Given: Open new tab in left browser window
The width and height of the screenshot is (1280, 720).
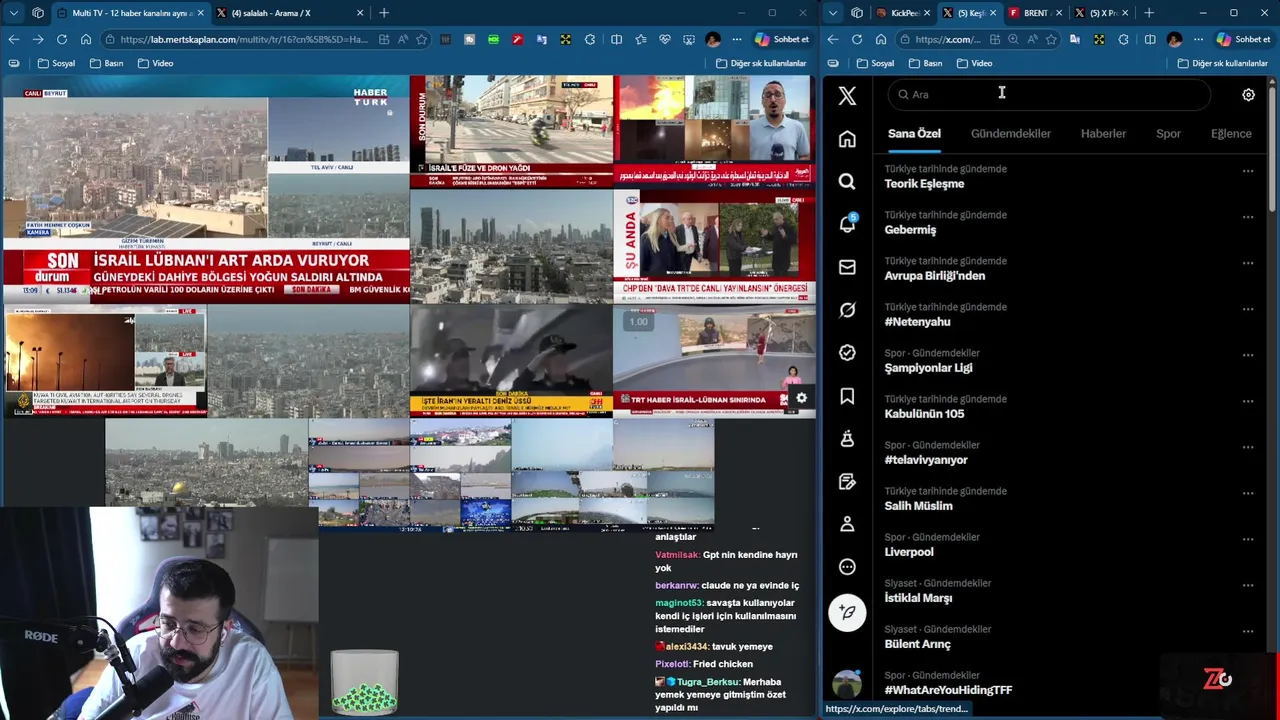Looking at the screenshot, I should [x=384, y=13].
